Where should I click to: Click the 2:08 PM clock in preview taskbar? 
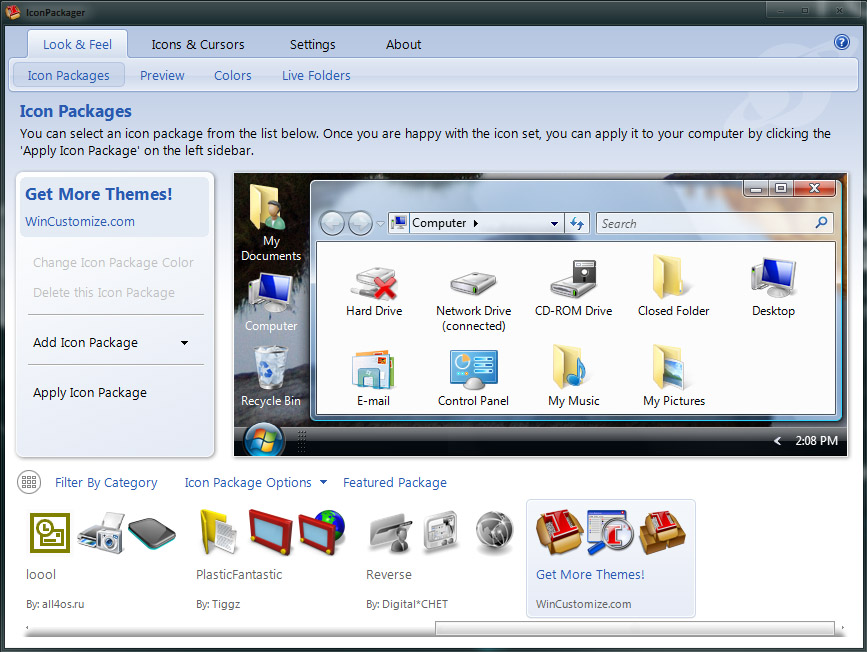click(817, 441)
